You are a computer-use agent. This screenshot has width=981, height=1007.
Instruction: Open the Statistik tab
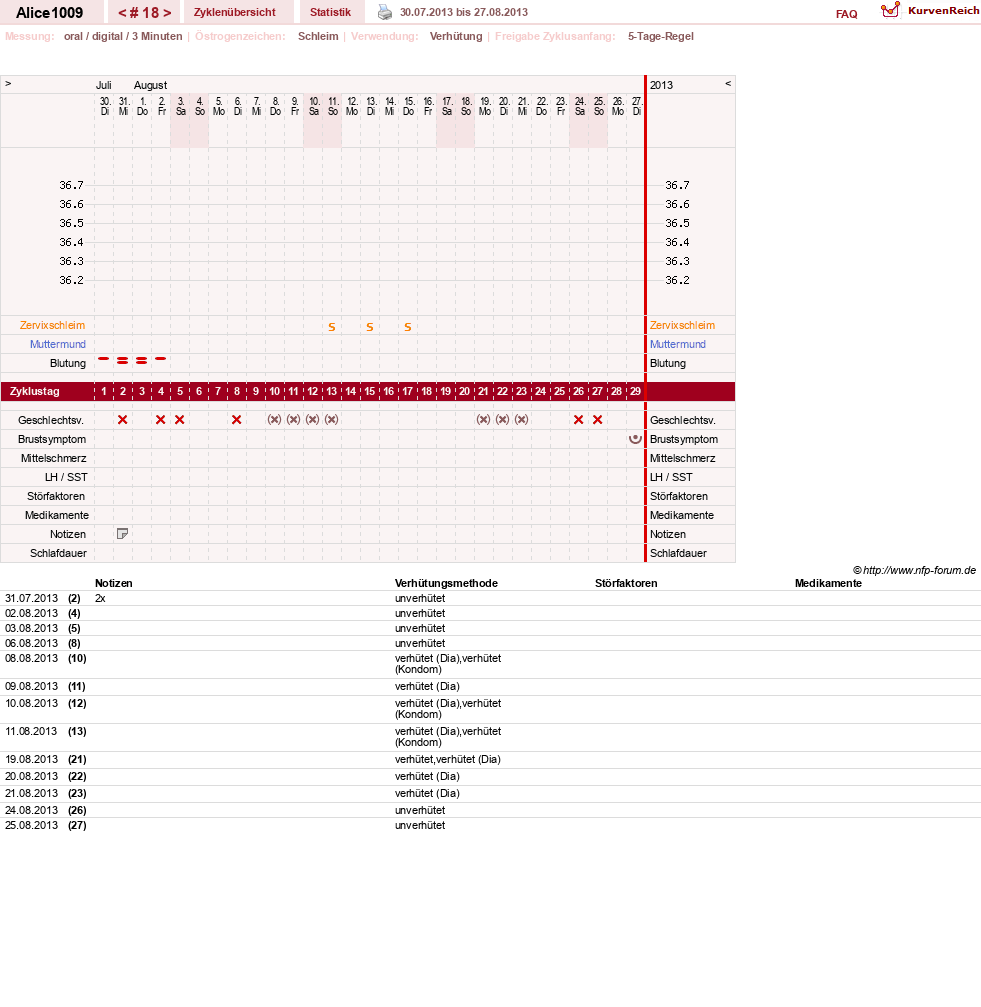[x=330, y=12]
